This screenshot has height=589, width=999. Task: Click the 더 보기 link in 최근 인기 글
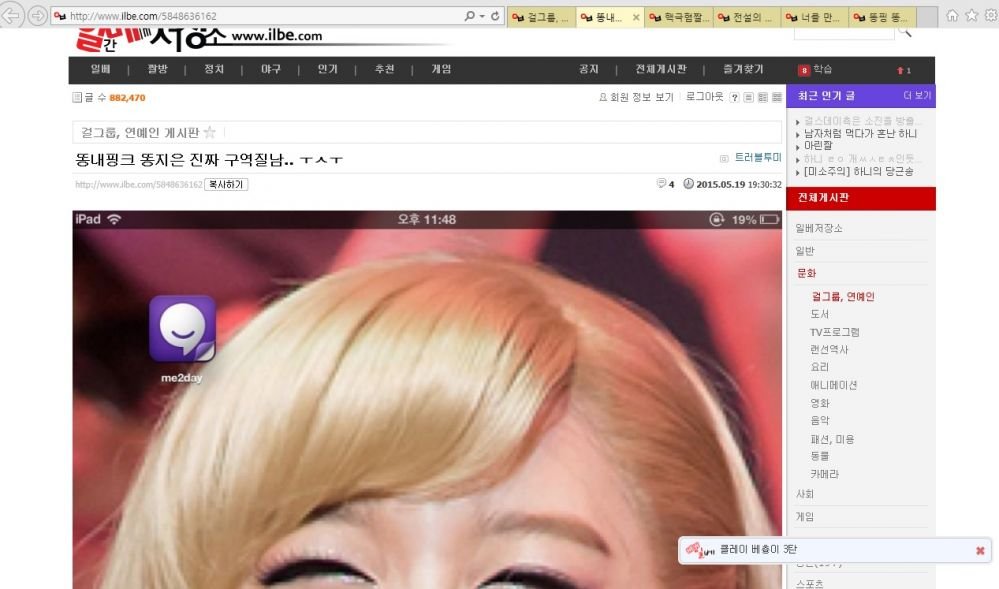[x=917, y=96]
